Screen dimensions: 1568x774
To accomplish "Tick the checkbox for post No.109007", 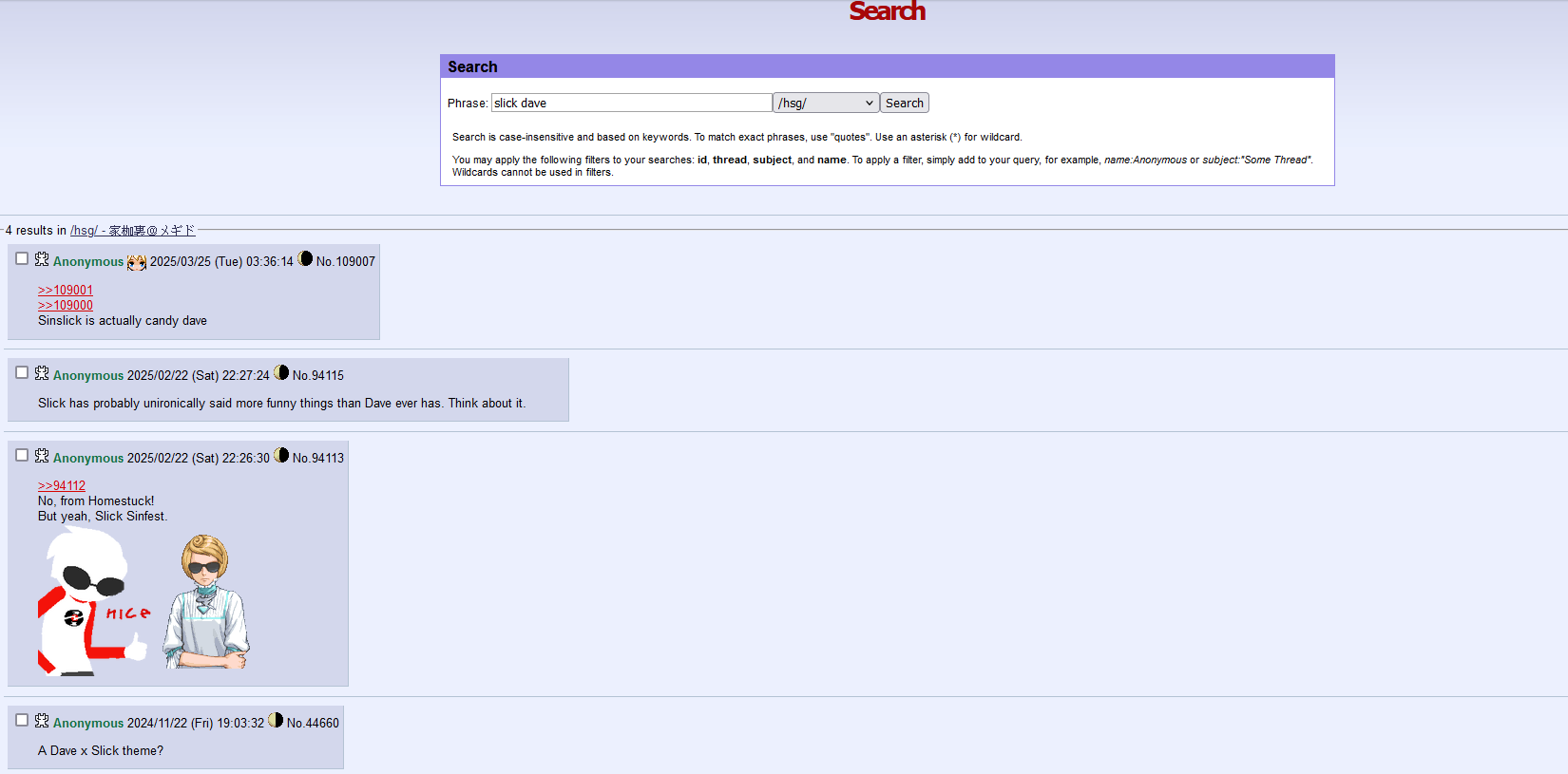I will pyautogui.click(x=22, y=258).
